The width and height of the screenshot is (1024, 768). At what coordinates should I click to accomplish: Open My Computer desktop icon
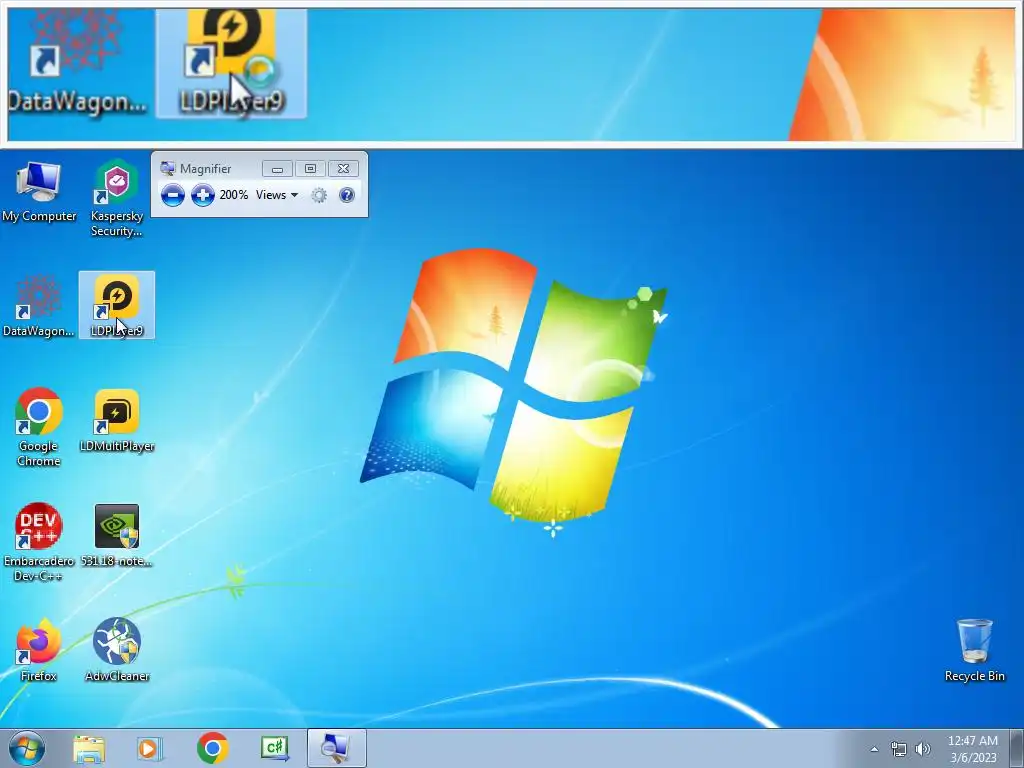[39, 191]
